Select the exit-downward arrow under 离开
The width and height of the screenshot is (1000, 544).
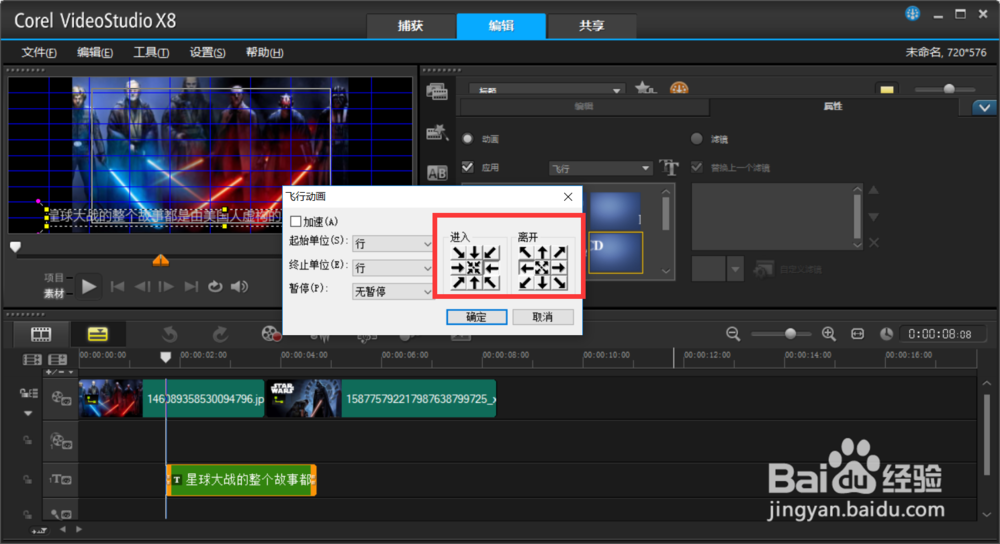(542, 283)
